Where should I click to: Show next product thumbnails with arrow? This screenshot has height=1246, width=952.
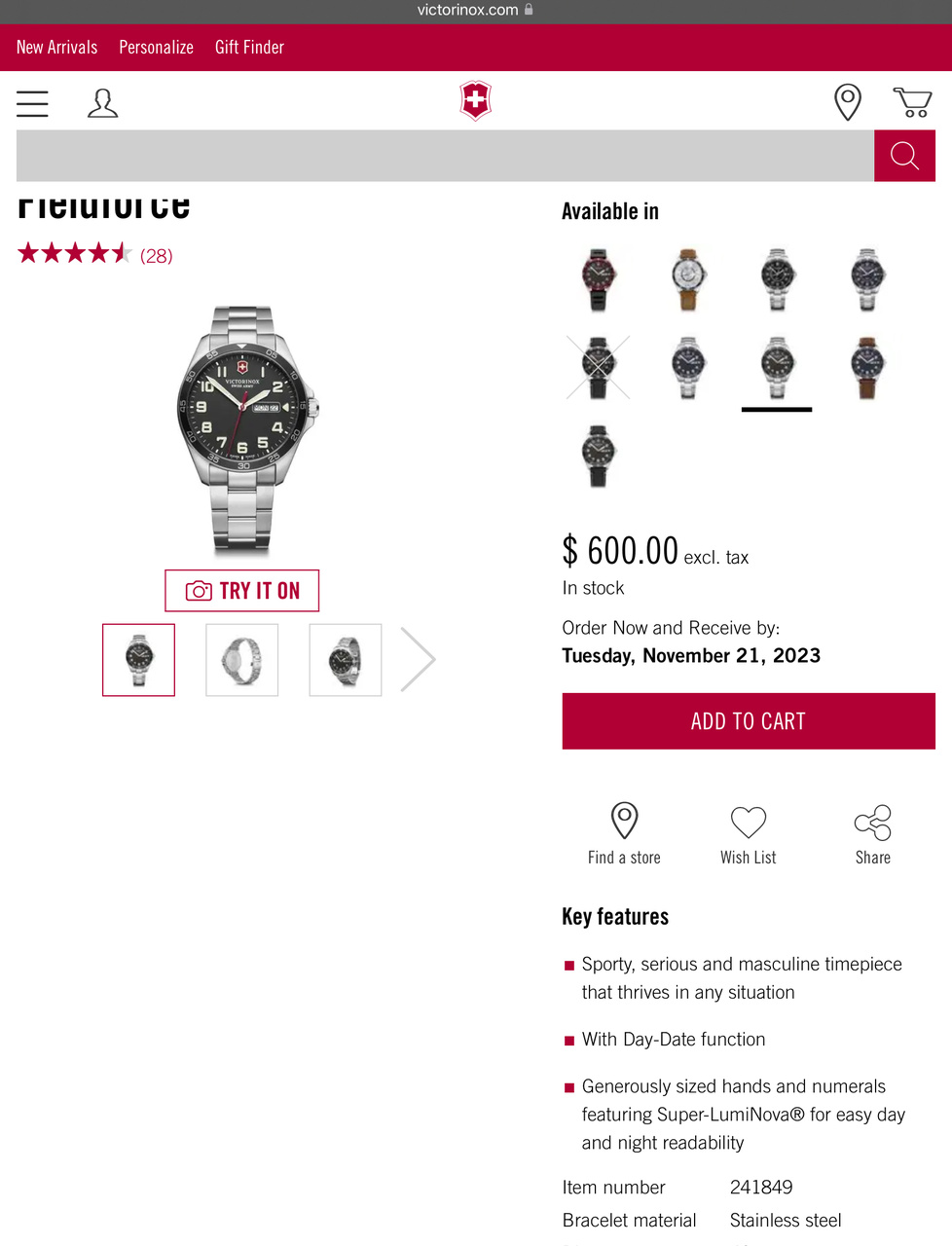[x=418, y=659]
